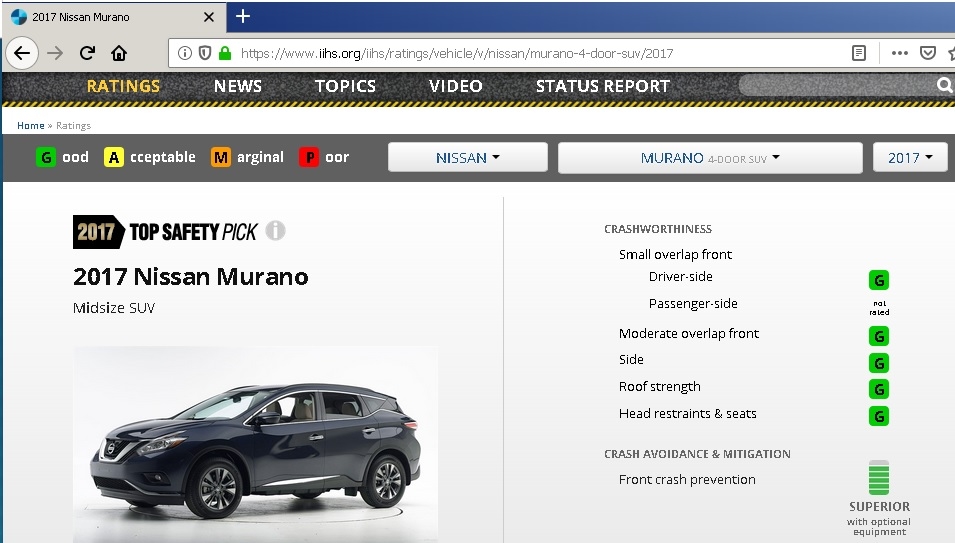Click the Ratings breadcrumb
Image resolution: width=955 pixels, height=543 pixels.
coord(73,125)
